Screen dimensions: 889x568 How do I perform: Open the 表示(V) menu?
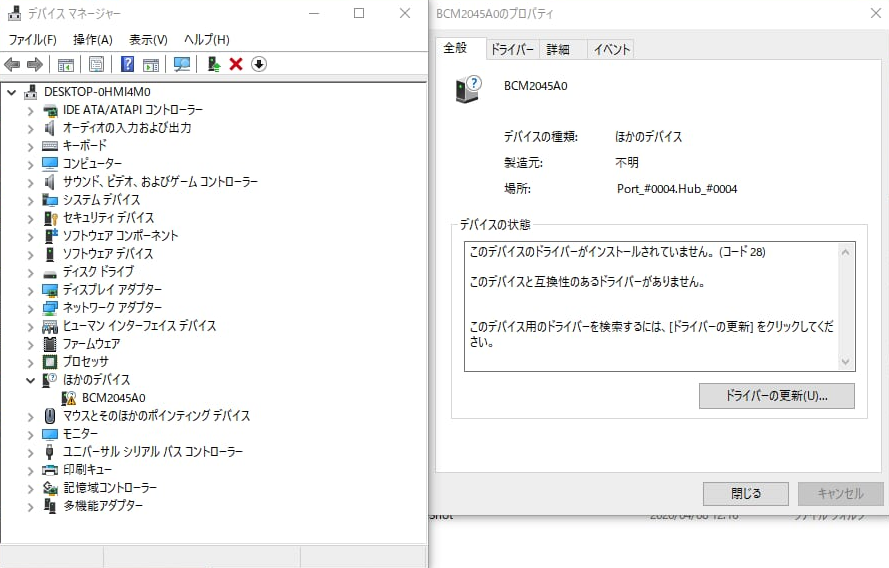(148, 40)
